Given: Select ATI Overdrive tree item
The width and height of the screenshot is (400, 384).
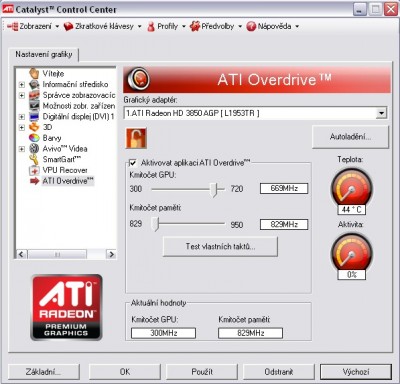Looking at the screenshot, I should coord(68,181).
